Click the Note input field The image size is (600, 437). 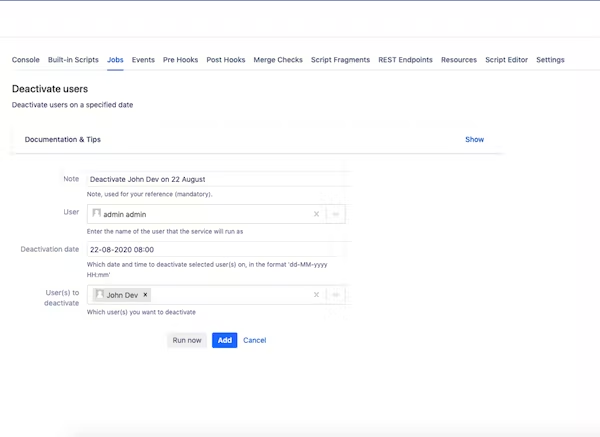point(219,179)
